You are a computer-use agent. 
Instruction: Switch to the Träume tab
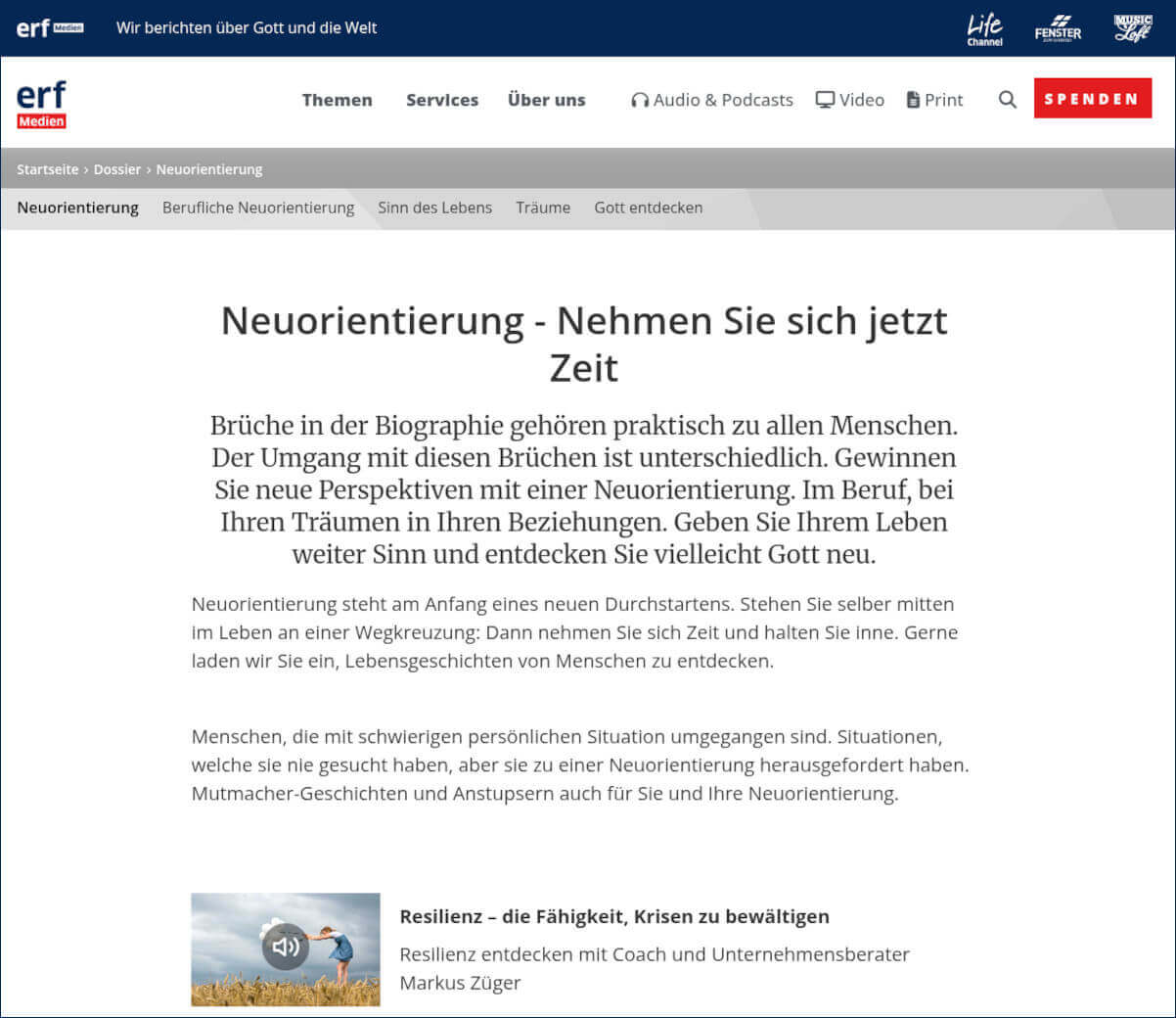coord(543,208)
